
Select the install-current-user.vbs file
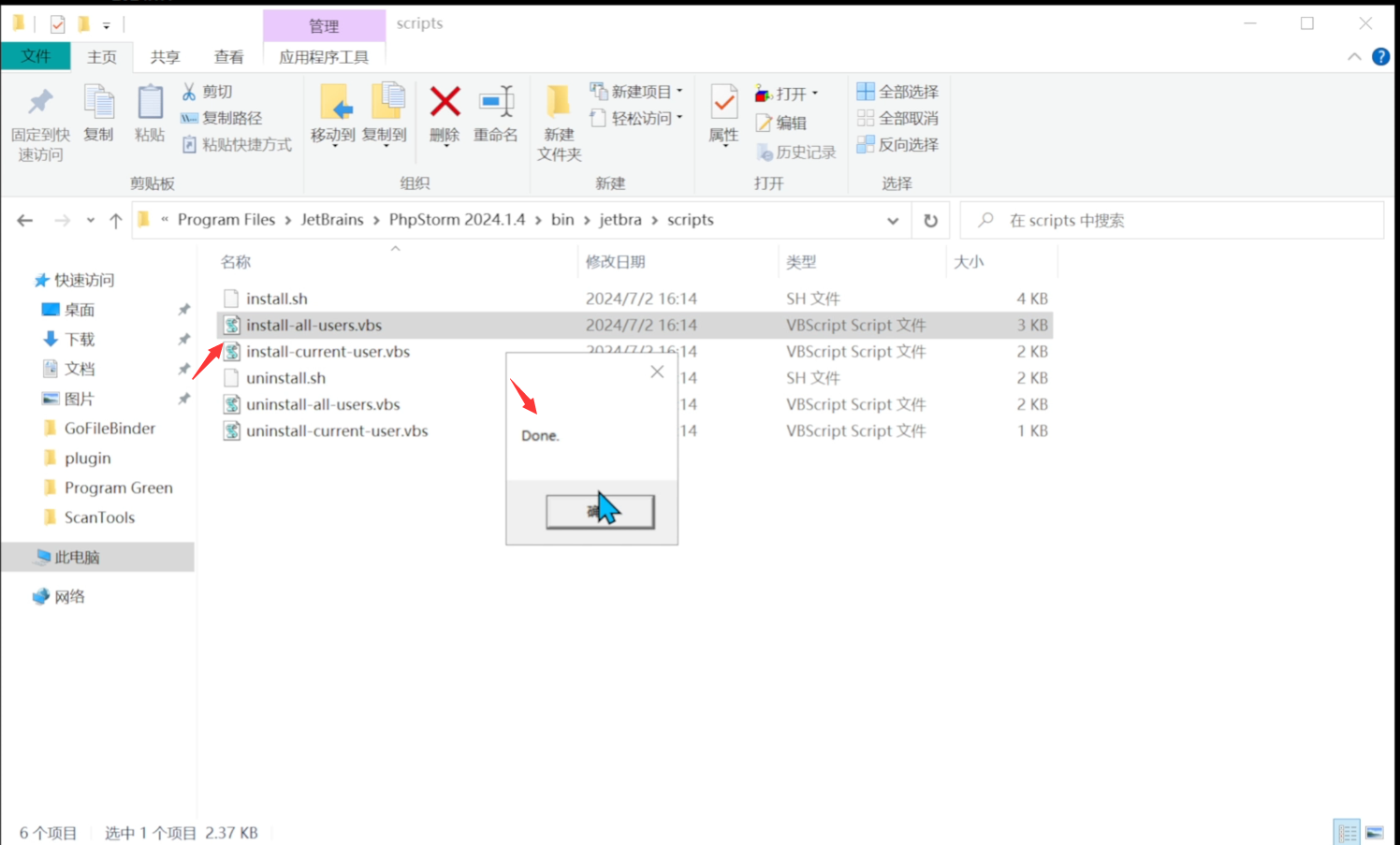328,352
